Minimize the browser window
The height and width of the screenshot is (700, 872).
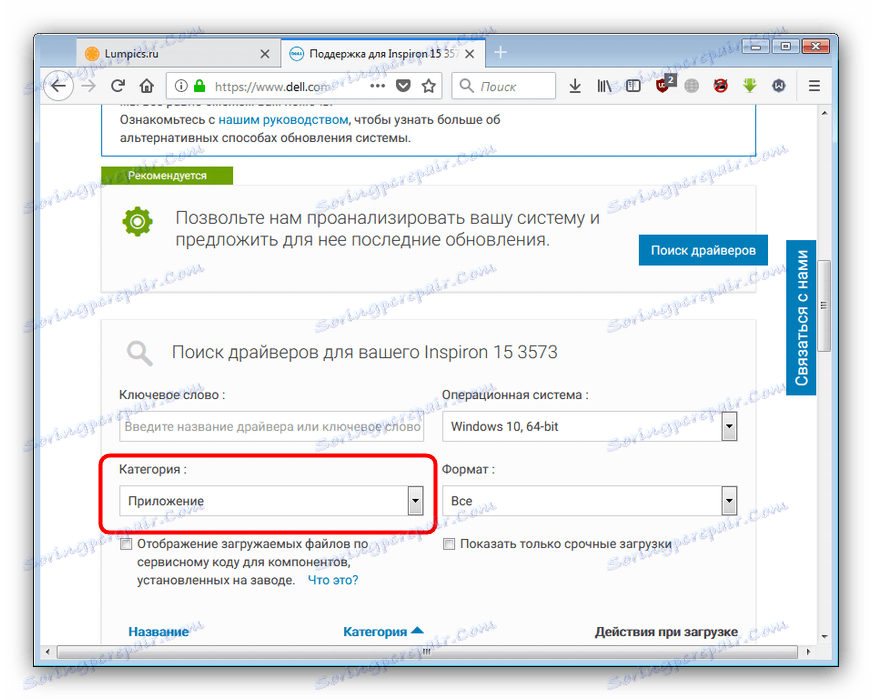(756, 46)
